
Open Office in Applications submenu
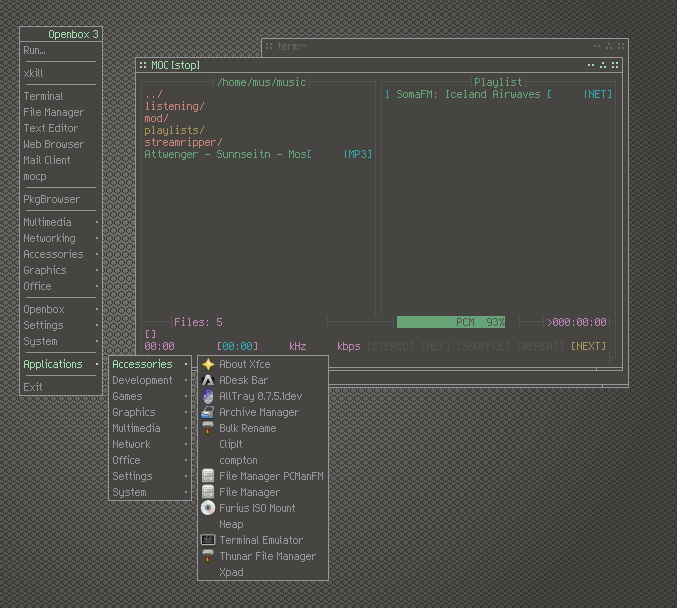coord(150,460)
